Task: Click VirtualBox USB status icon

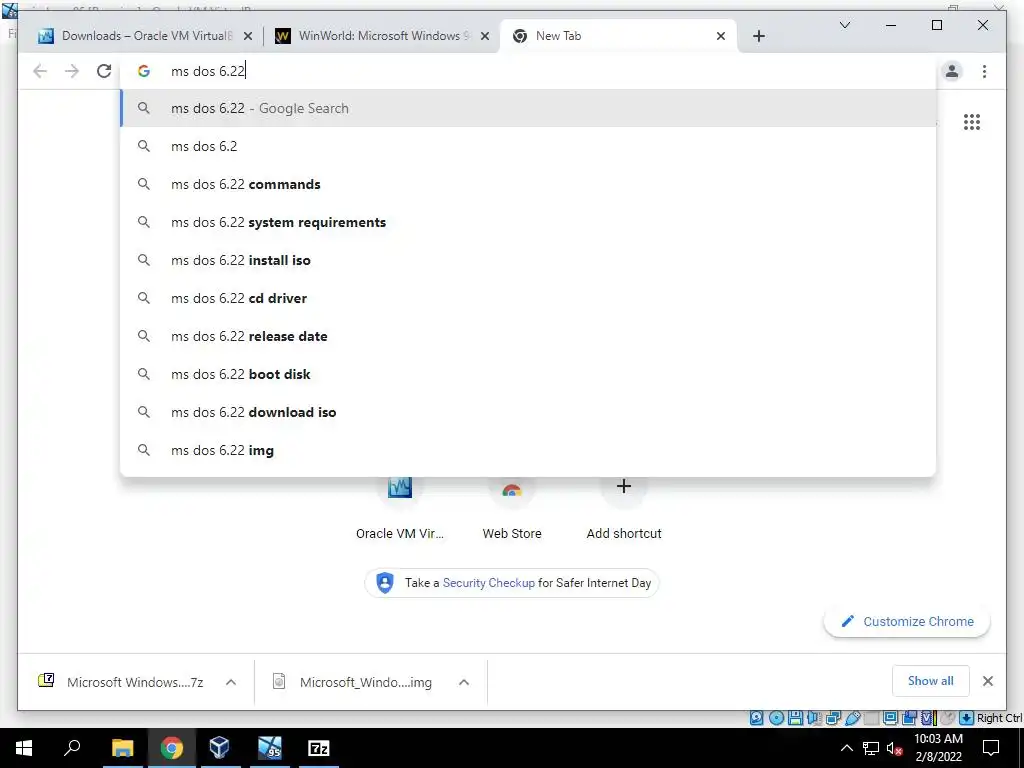Action: click(x=853, y=718)
